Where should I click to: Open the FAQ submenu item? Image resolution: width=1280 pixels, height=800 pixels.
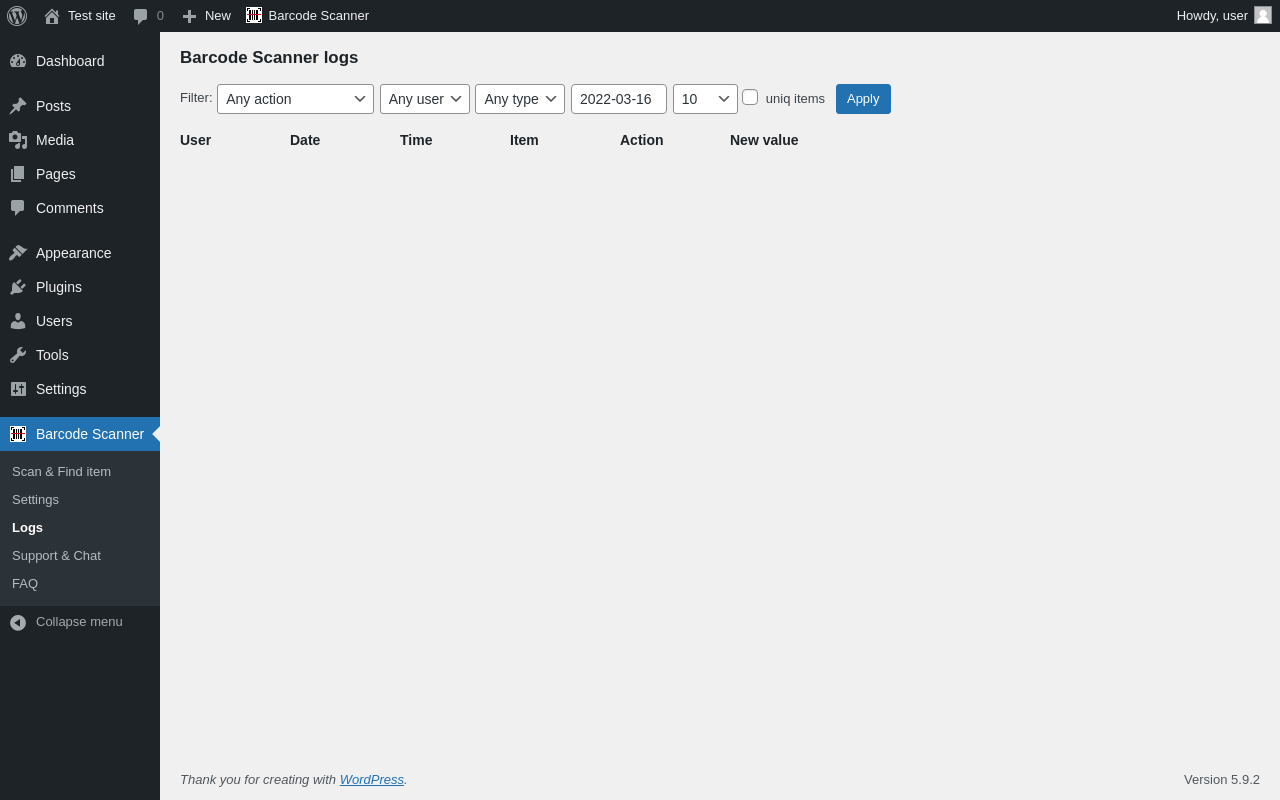(x=80, y=583)
